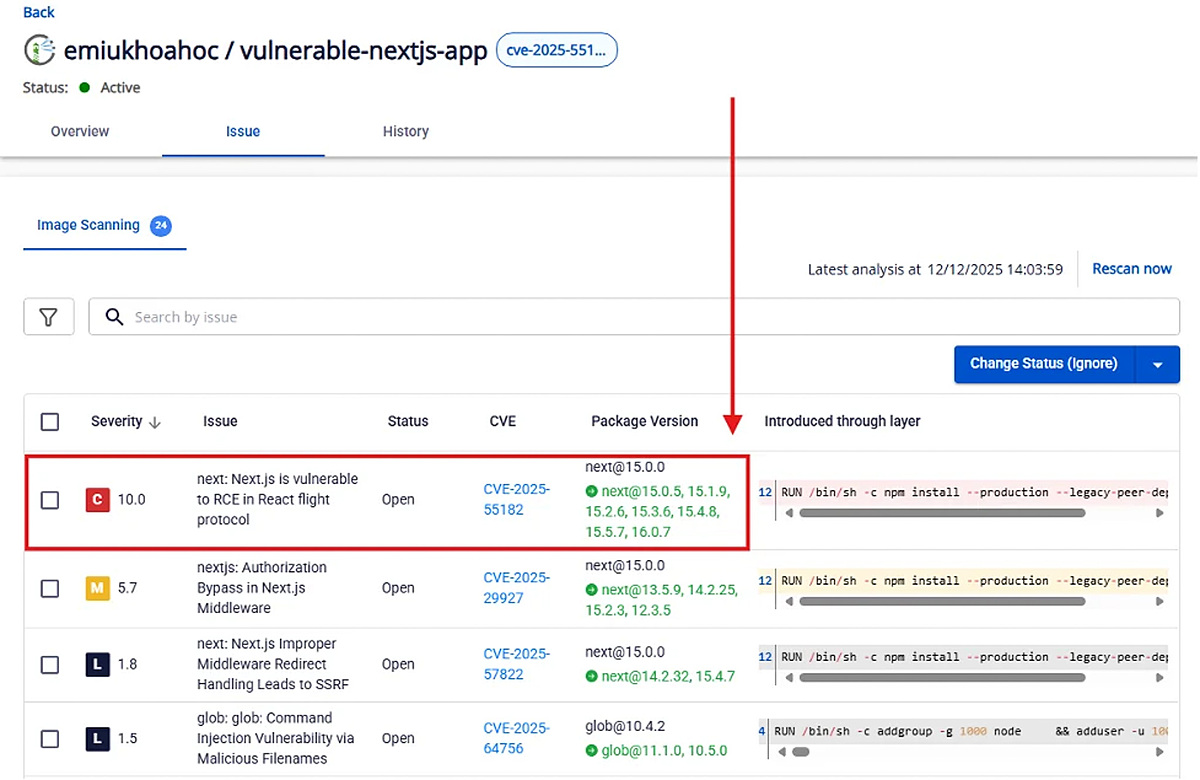Click the Rescan now link

tap(1131, 269)
